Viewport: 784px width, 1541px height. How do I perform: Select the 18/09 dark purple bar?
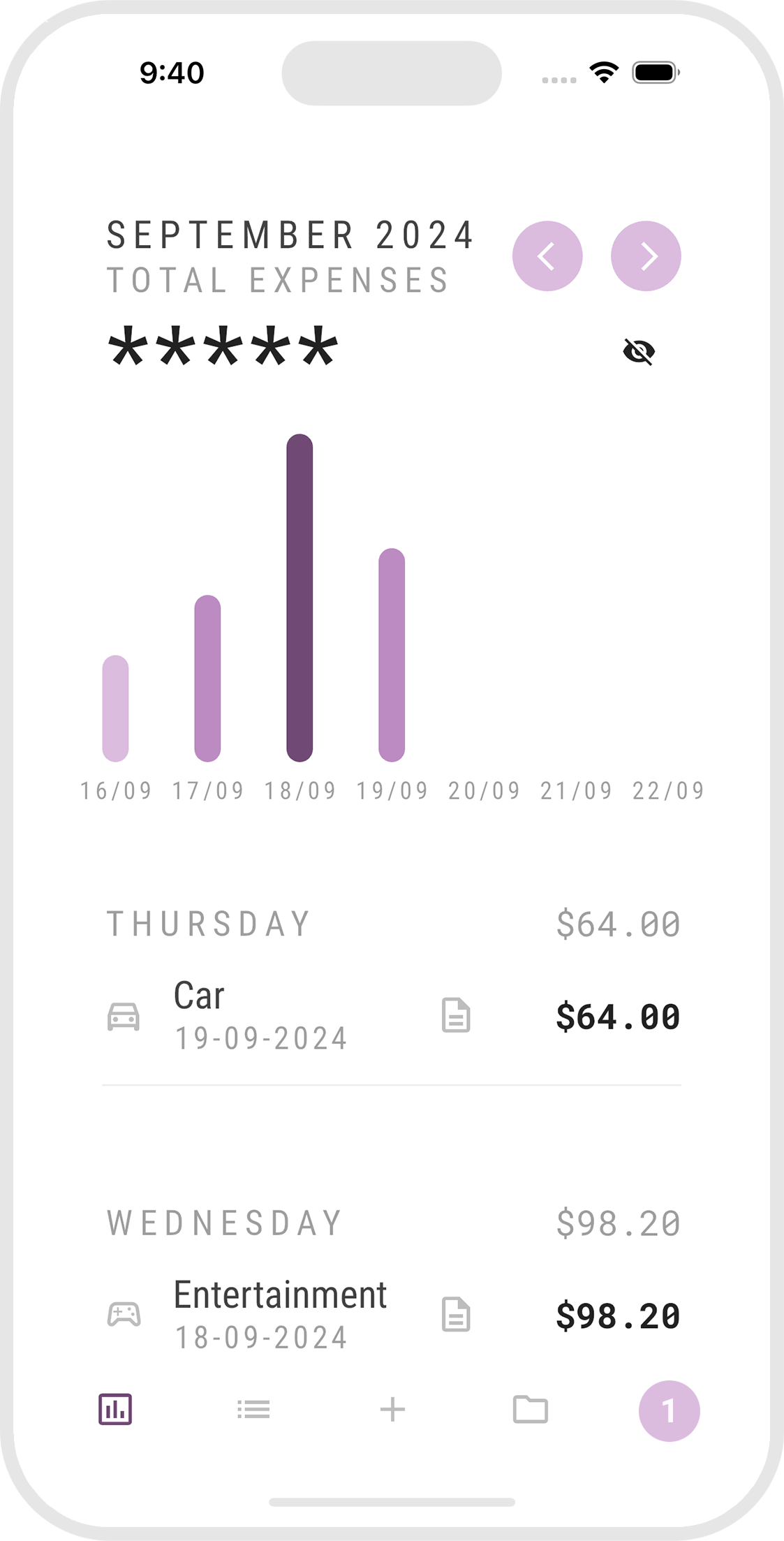[x=299, y=598]
